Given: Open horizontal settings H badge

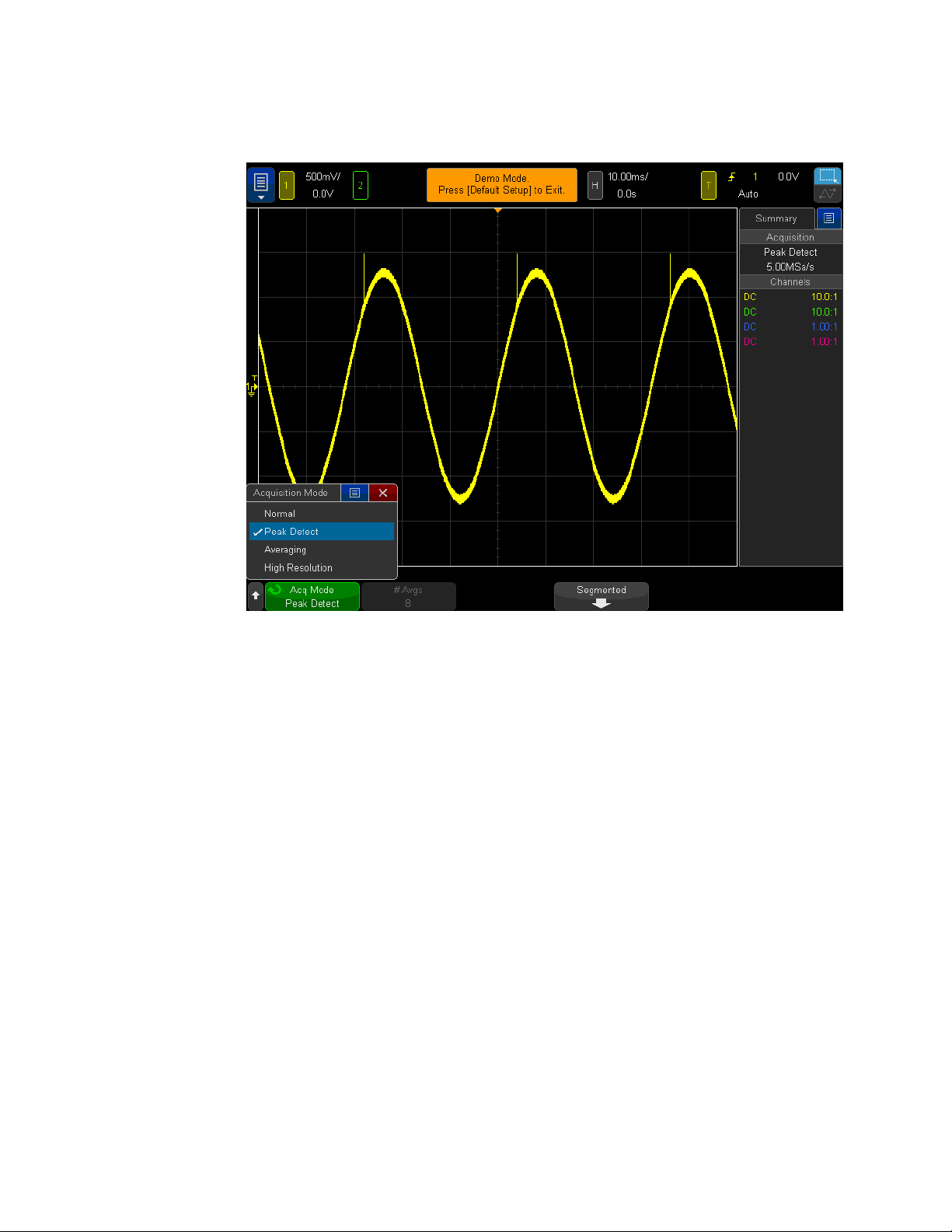Looking at the screenshot, I should click(595, 186).
